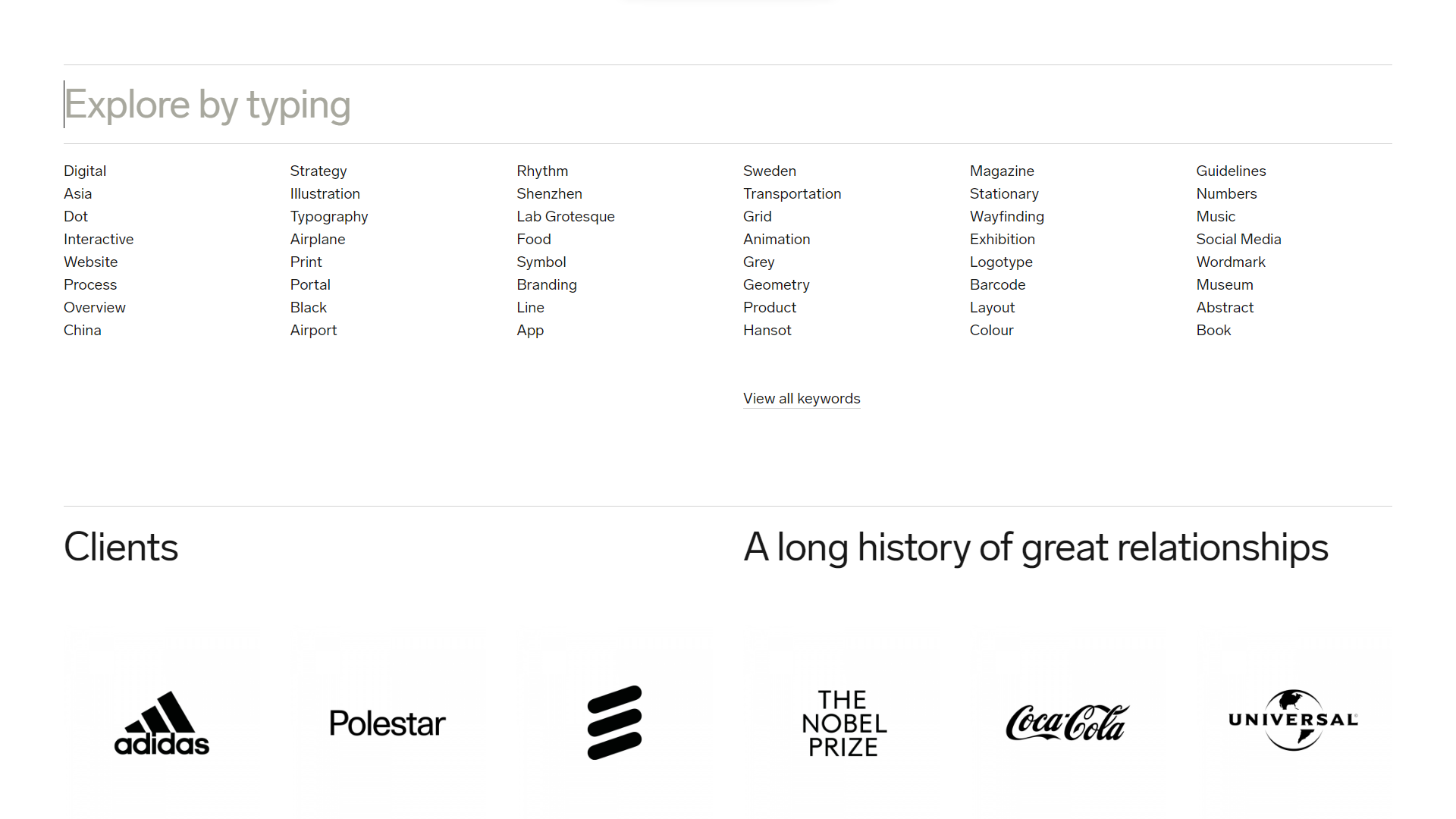The image size is (1456, 819).
Task: Click the Branding keyword link
Action: click(546, 285)
